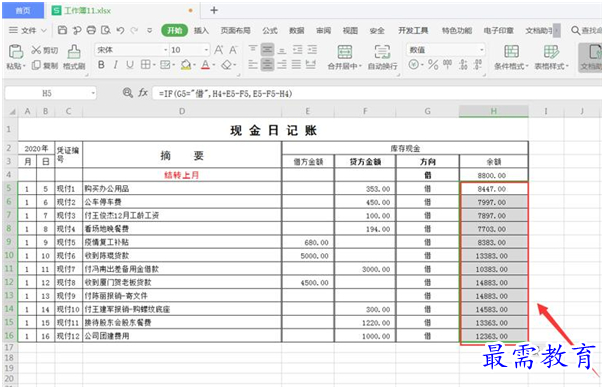This screenshot has width=604, height=388.
Task: Open Print Preview from quick toolbar
Action: tap(106, 30)
